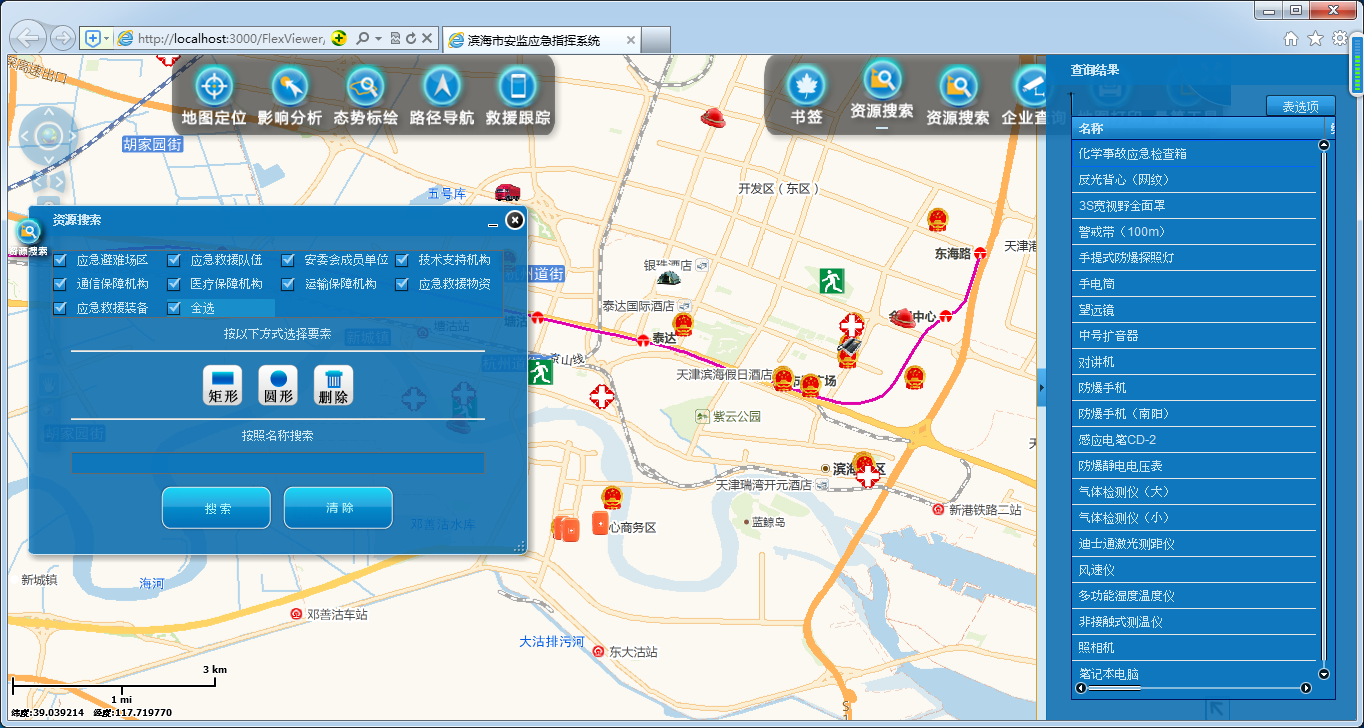Click the localhost address bar
Screen dimensions: 1364x728
(x=232, y=39)
